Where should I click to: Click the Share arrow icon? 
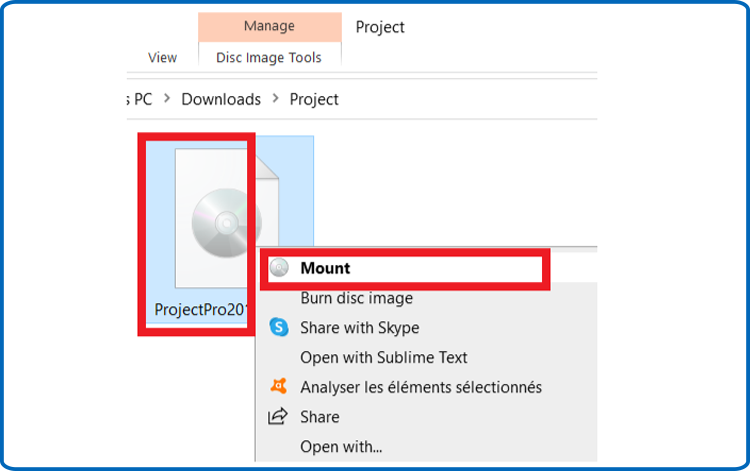278,416
